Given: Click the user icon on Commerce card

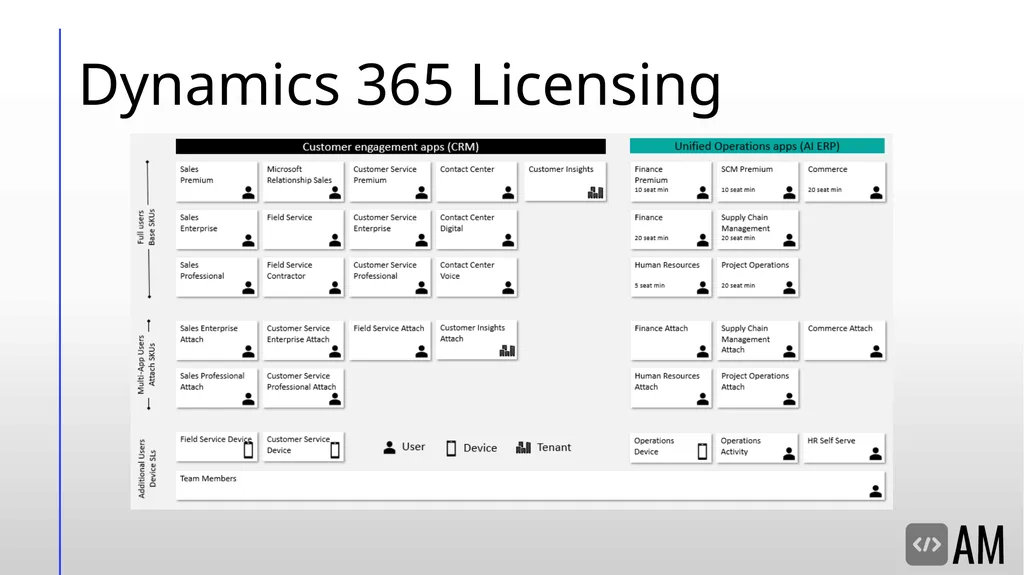Looking at the screenshot, I should pos(876,192).
